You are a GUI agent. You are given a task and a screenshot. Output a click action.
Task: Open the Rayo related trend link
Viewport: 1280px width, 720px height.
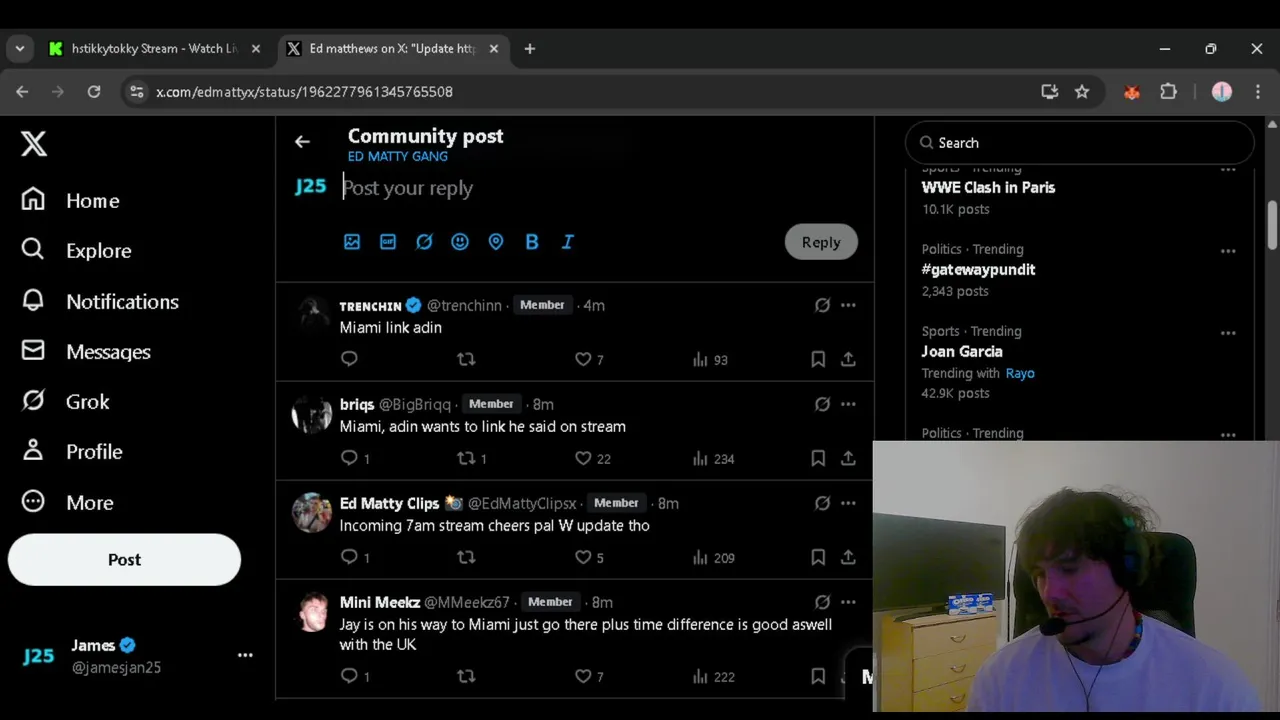tap(1020, 373)
